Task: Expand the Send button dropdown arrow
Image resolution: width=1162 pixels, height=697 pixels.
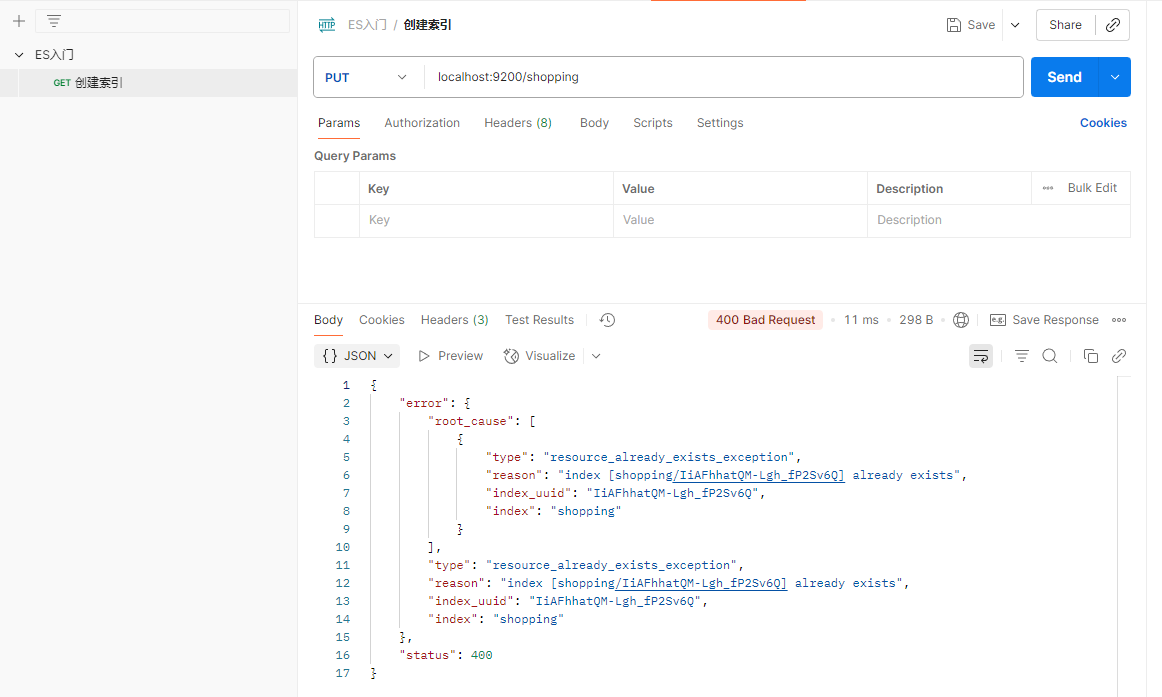Action: (x=1115, y=77)
